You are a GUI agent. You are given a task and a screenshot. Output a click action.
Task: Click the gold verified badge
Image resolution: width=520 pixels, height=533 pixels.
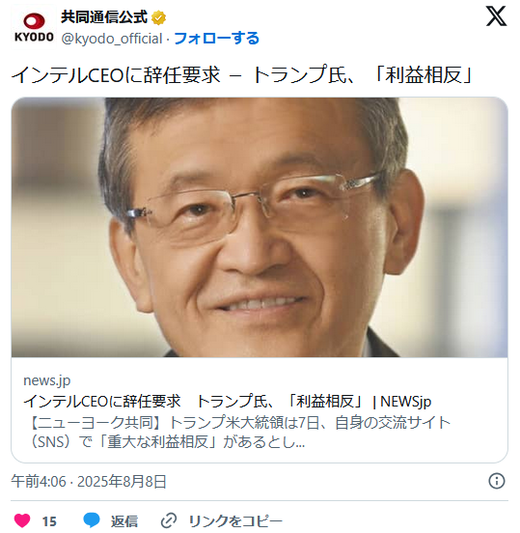158,18
